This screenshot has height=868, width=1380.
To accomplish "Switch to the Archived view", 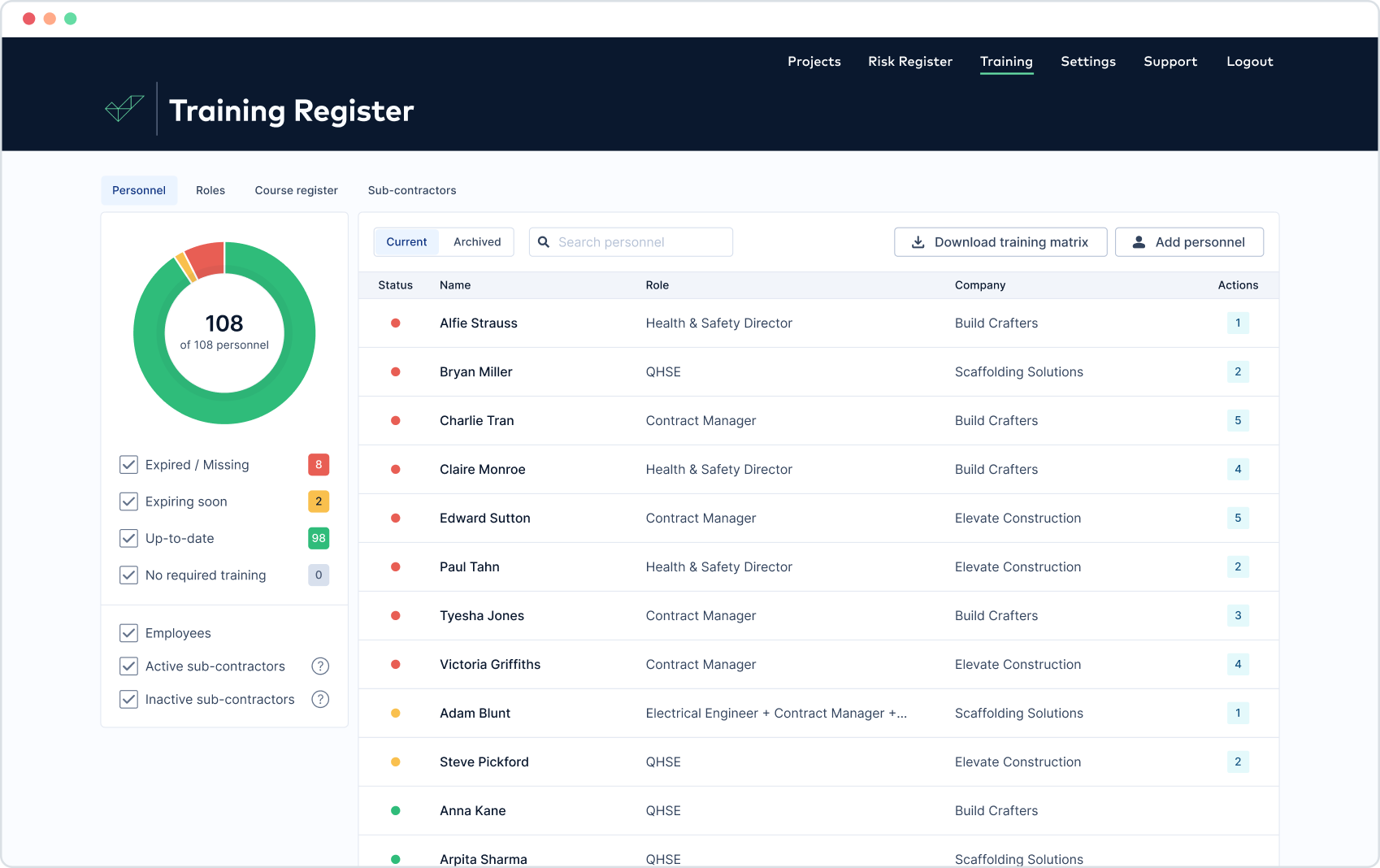I will click(x=477, y=241).
